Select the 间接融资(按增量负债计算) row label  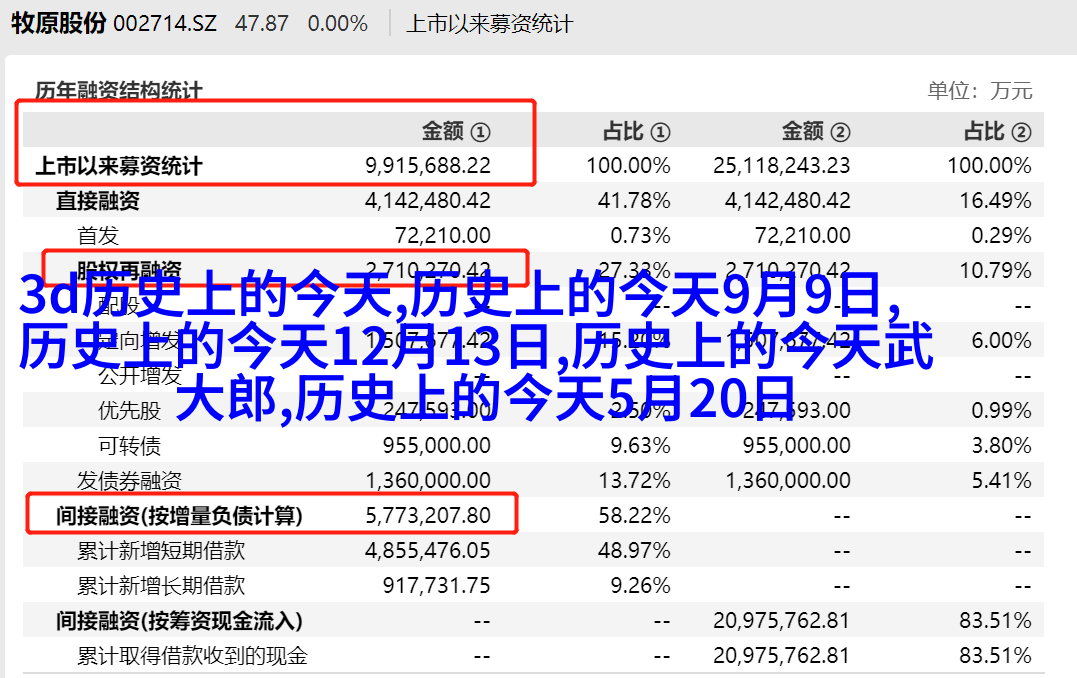(x=179, y=516)
